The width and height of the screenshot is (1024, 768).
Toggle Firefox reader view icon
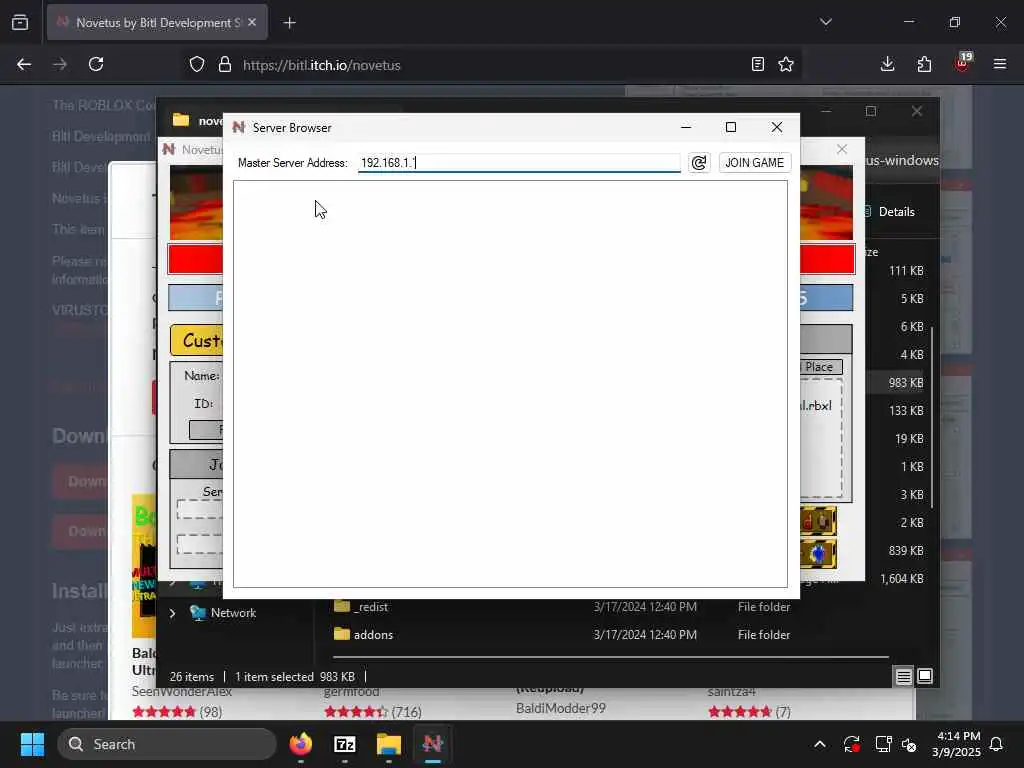(758, 64)
